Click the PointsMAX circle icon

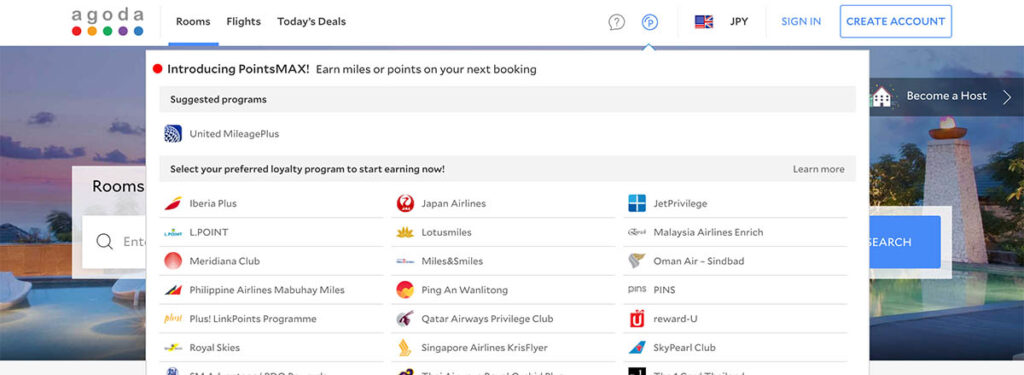[650, 22]
